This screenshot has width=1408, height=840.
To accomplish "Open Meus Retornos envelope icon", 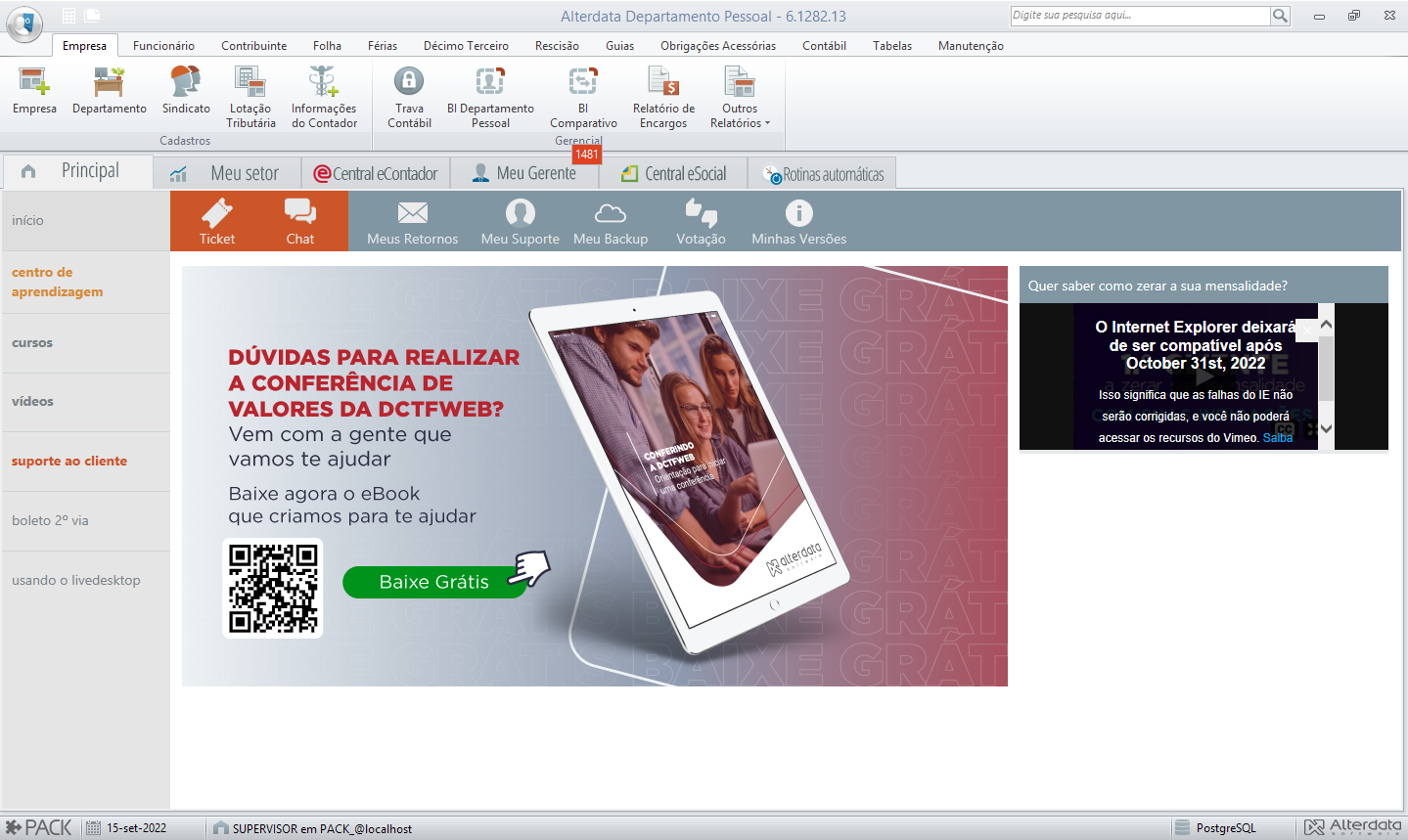I will click(x=413, y=212).
